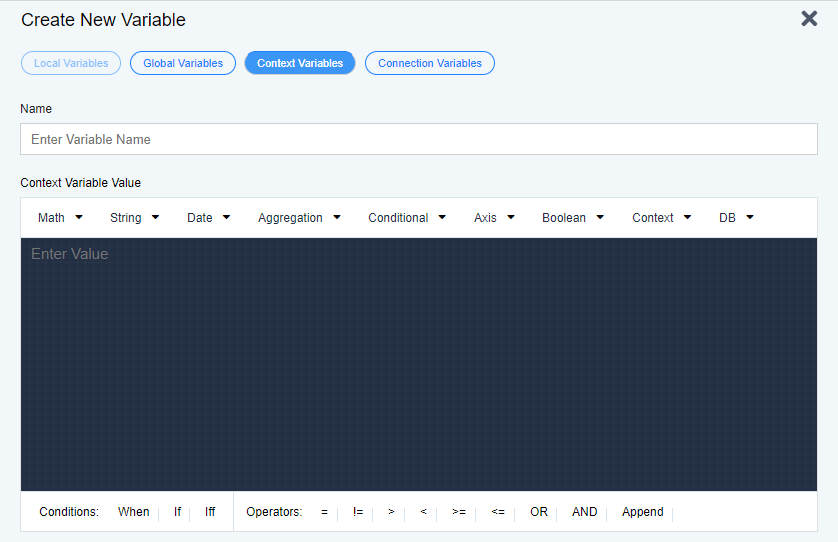Insert the Iff condition
The image size is (838, 542).
coord(210,512)
